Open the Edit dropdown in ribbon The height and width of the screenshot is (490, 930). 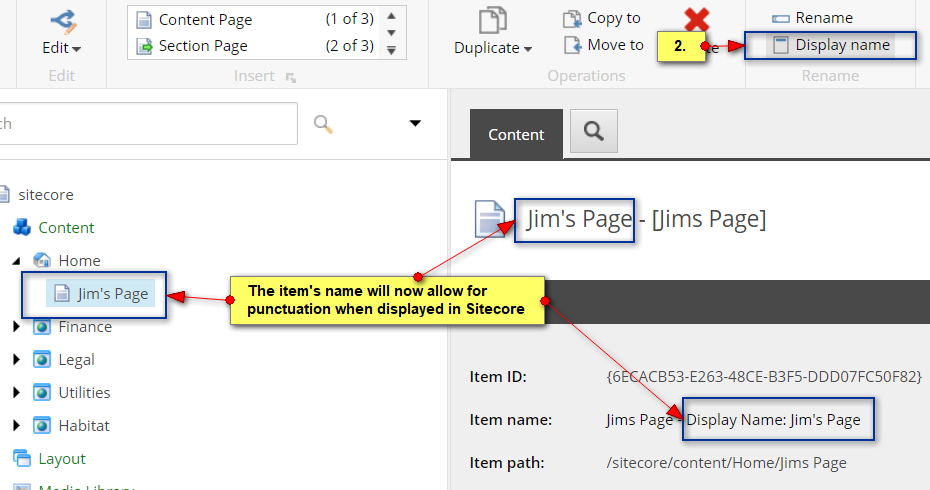click(62, 48)
